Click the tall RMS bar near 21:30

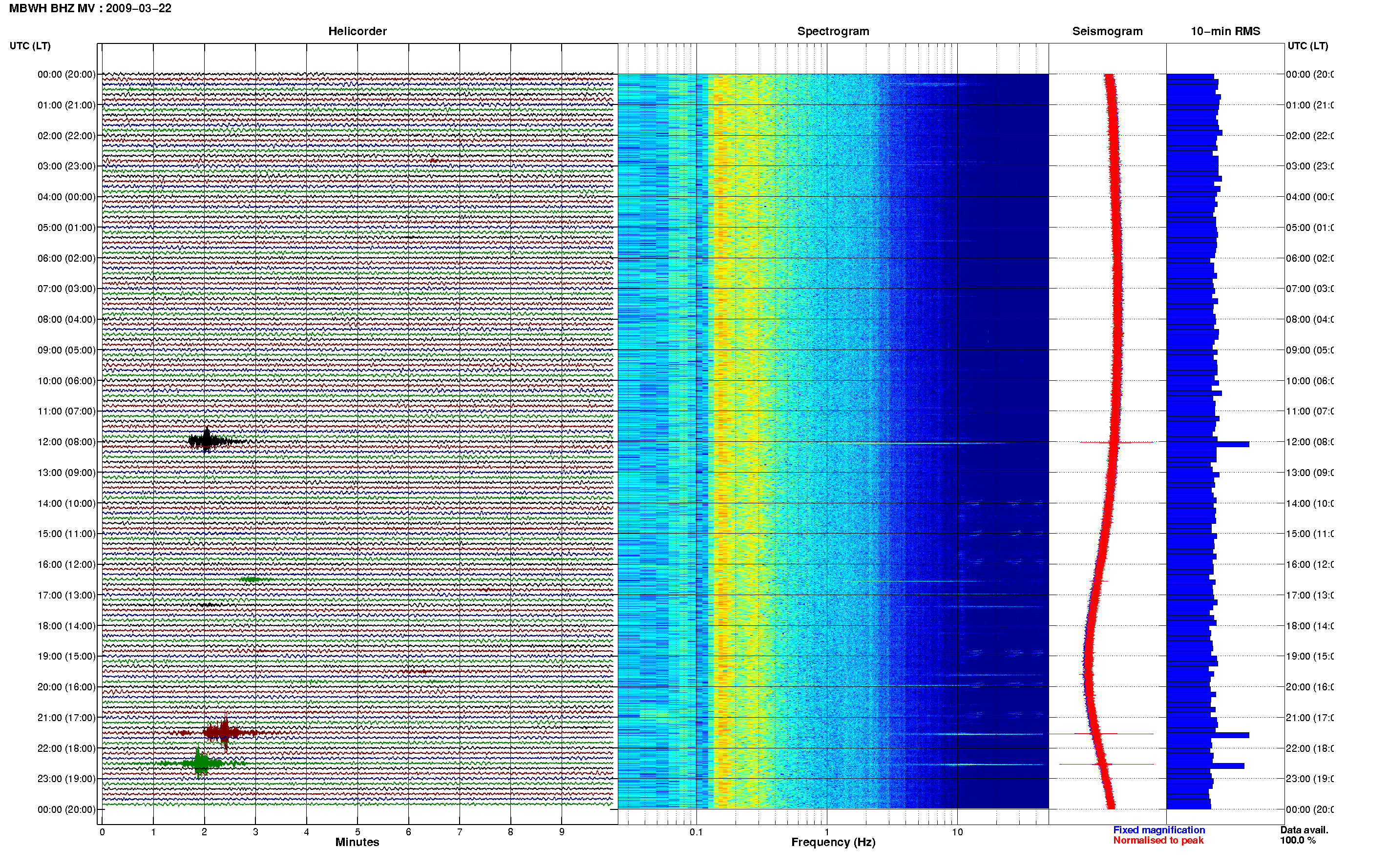click(x=1207, y=735)
